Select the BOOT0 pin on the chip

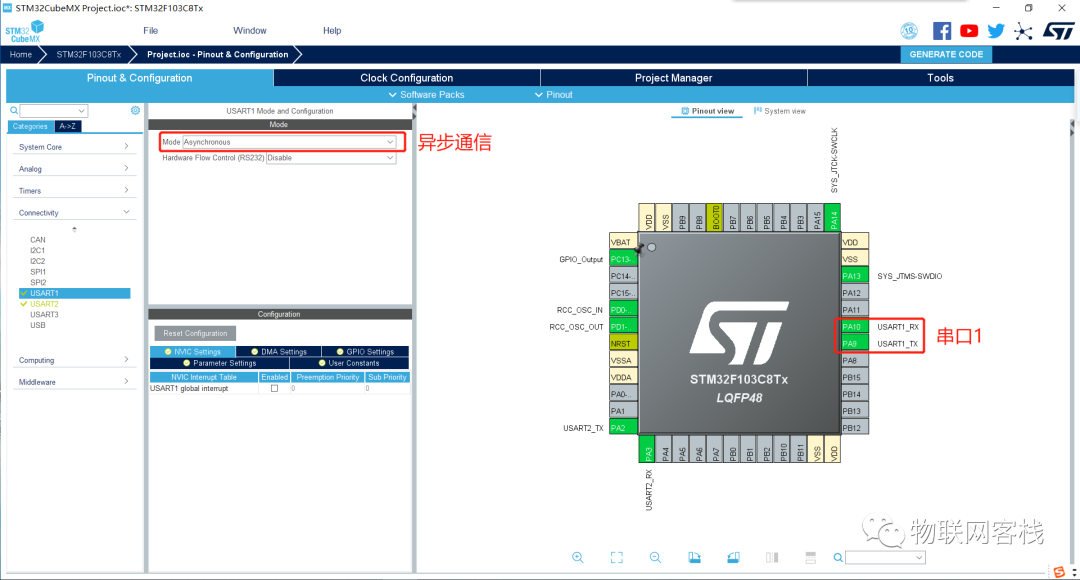[716, 217]
